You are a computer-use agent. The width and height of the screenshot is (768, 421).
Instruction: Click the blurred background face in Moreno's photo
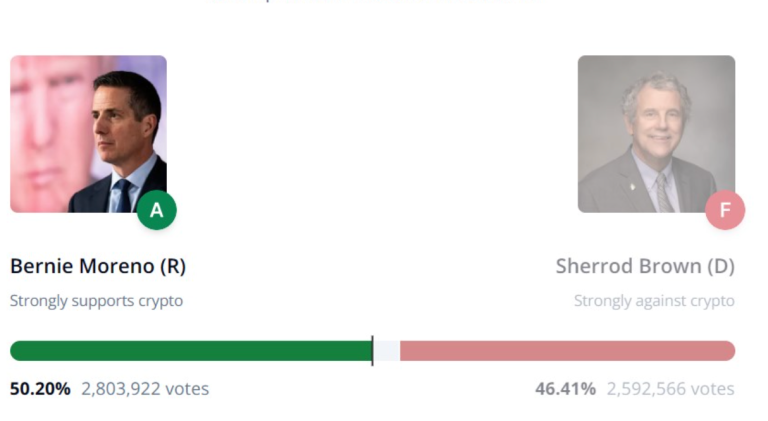tap(45, 120)
